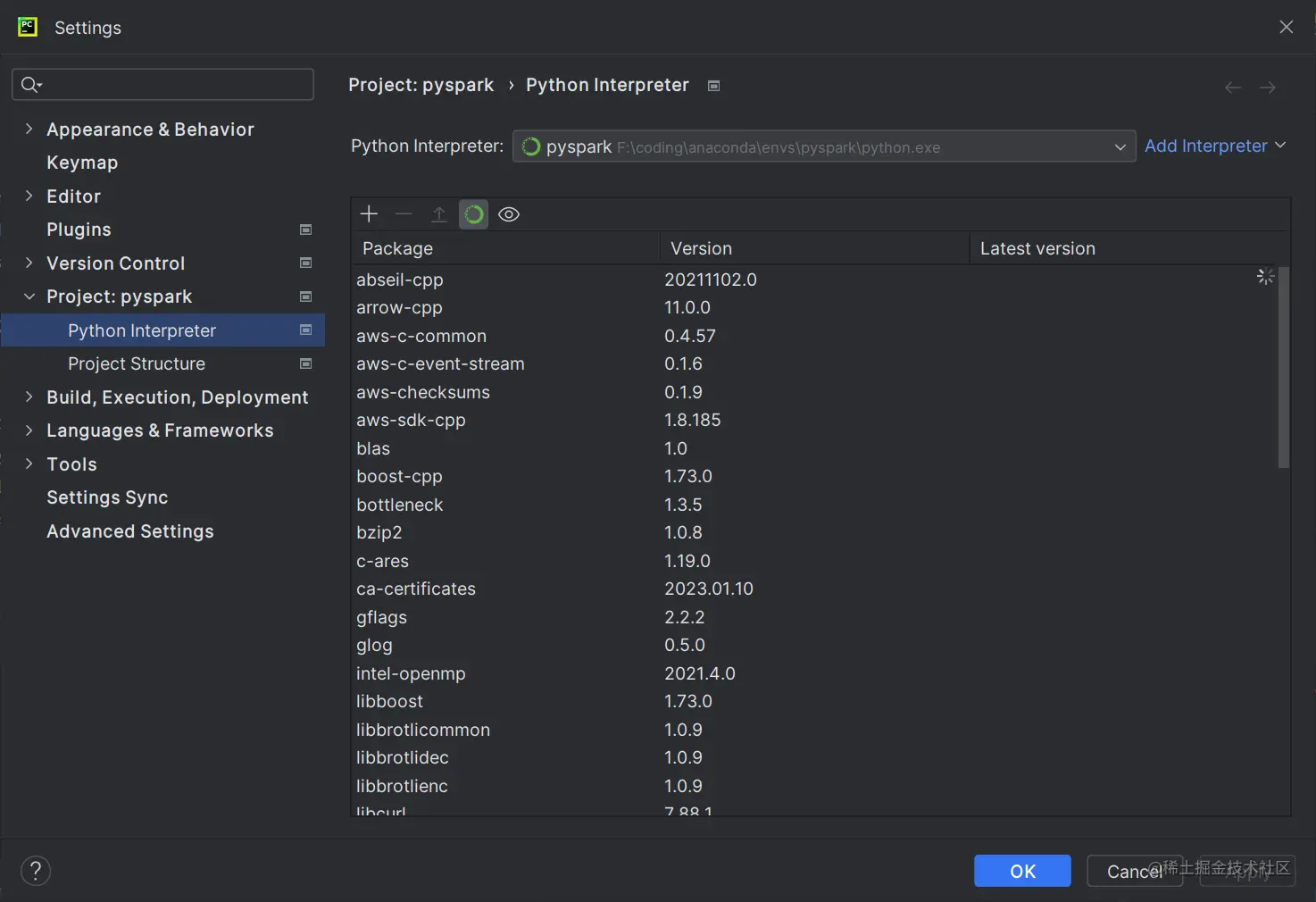Image resolution: width=1316 pixels, height=902 pixels.
Task: Click the upgrade package arrow icon
Action: click(438, 214)
